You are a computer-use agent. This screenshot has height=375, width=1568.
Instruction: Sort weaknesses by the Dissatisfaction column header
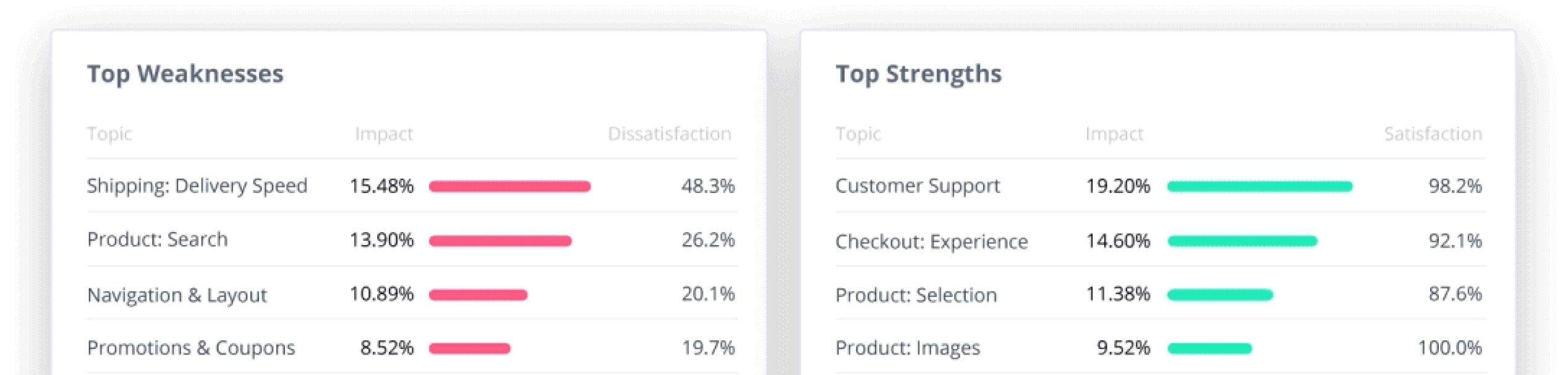click(669, 134)
